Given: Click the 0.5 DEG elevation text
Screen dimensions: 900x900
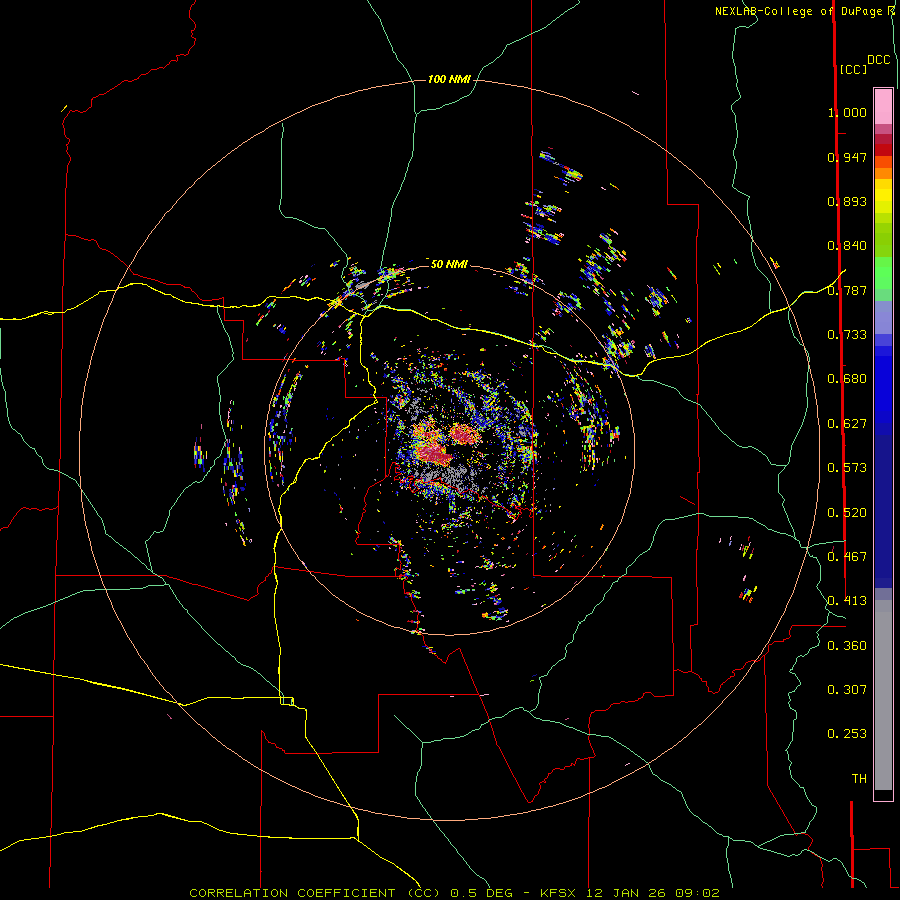Looking at the screenshot, I should click(x=482, y=893).
